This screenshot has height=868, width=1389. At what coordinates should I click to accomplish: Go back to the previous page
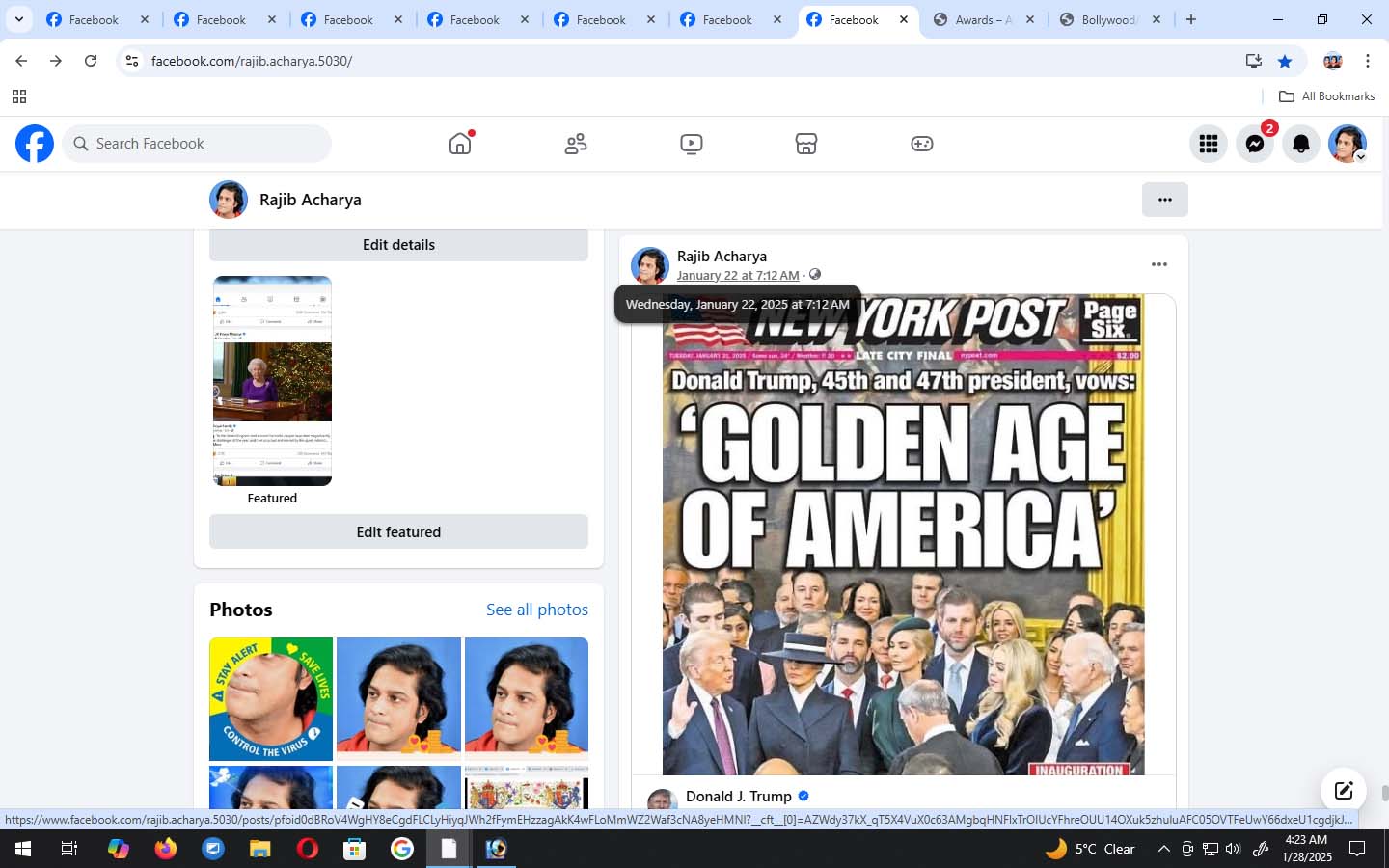point(21,61)
